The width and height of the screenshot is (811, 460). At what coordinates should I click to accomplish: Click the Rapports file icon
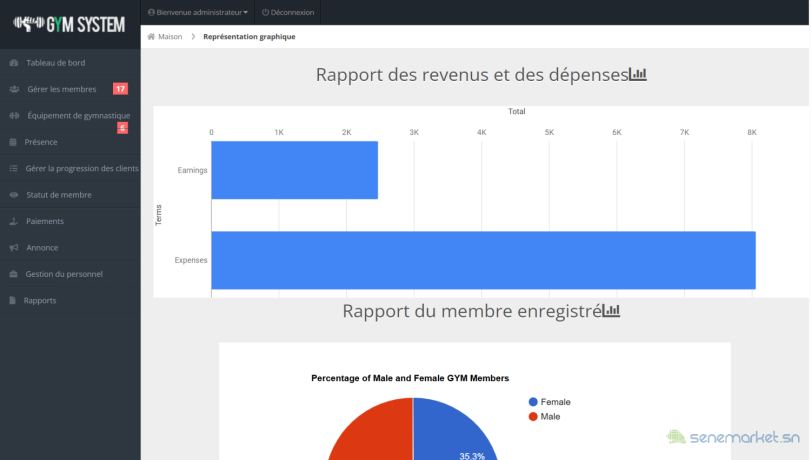click(12, 300)
